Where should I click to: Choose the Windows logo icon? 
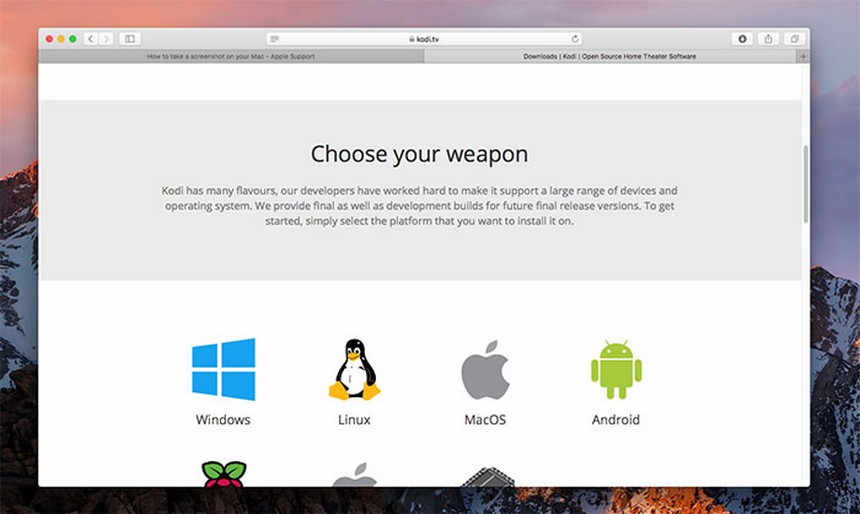[223, 369]
